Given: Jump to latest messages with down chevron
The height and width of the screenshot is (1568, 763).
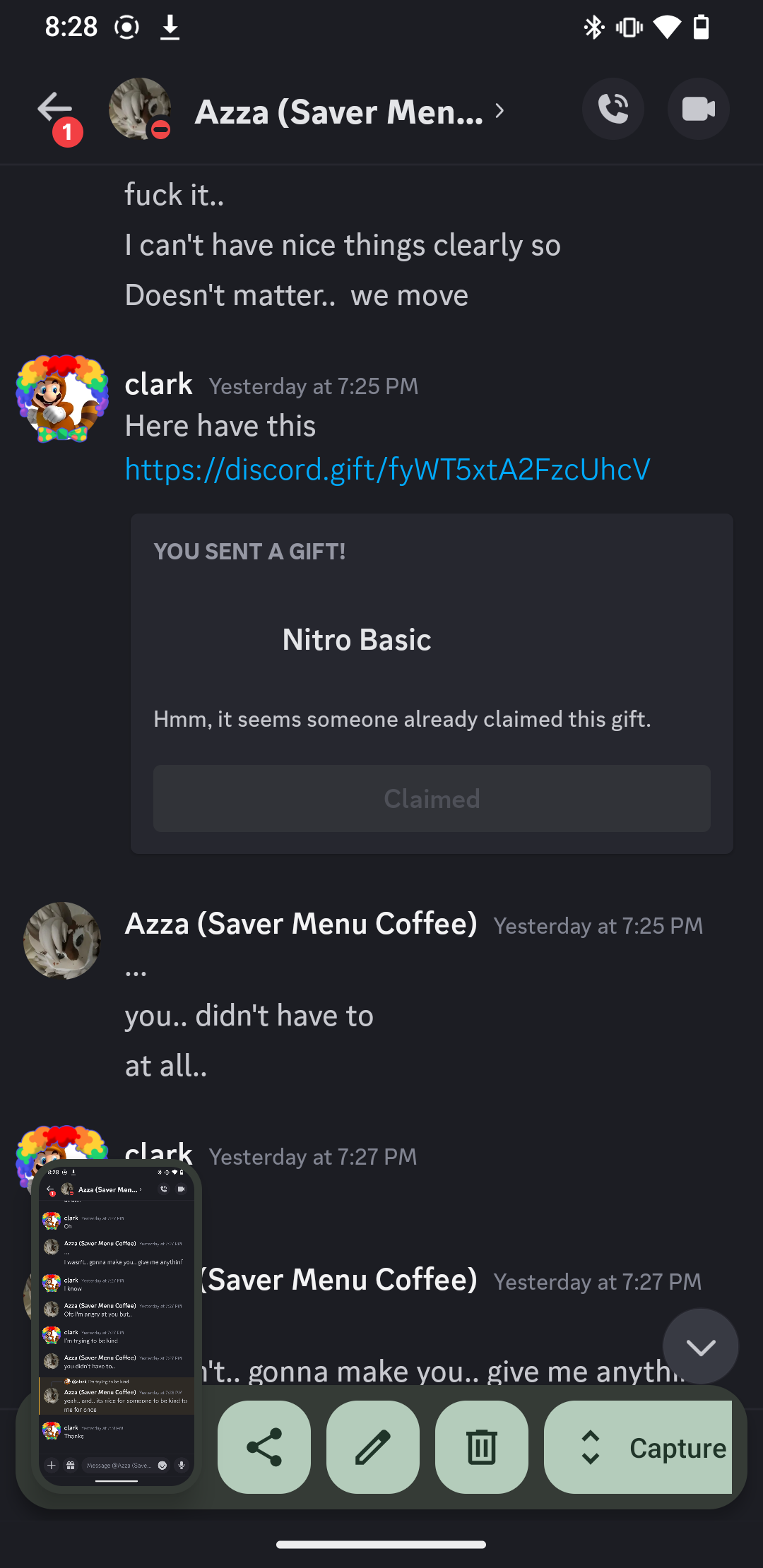Looking at the screenshot, I should 700,1347.
